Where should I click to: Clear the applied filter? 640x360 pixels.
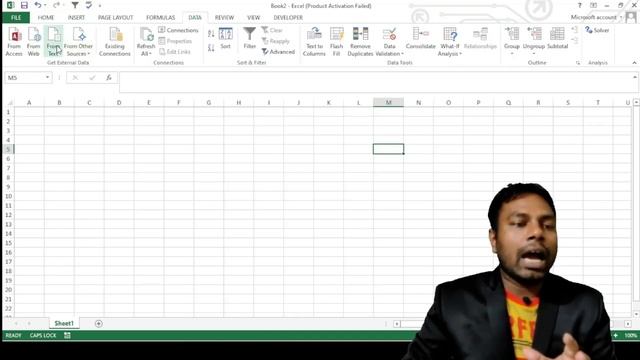[x=272, y=30]
